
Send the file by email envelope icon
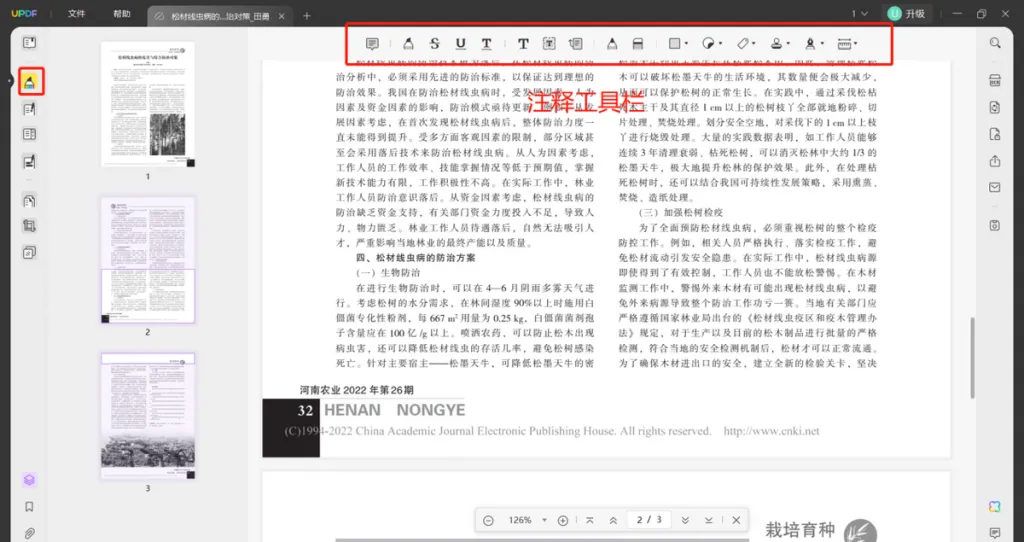995,187
